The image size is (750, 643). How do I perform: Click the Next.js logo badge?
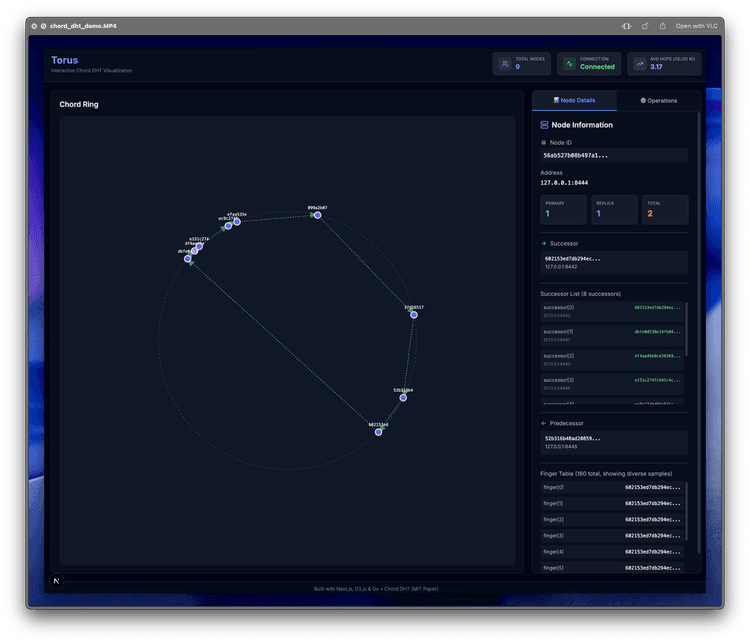coord(56,580)
